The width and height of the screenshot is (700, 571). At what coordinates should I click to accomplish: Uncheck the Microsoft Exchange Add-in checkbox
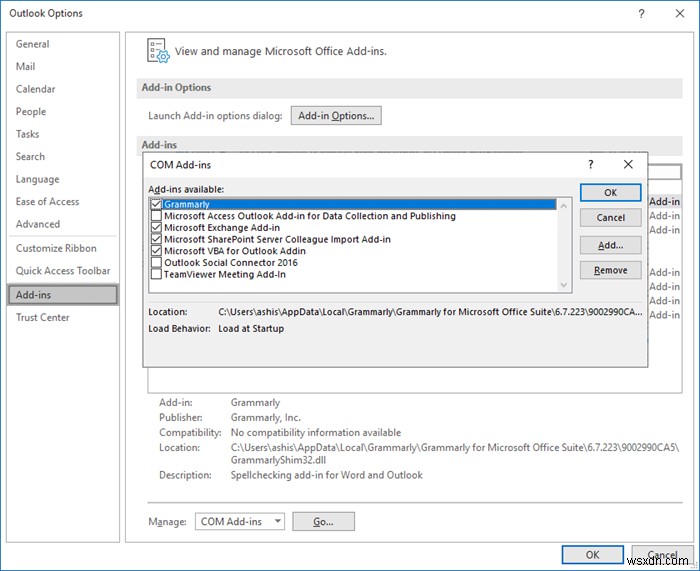tap(156, 228)
